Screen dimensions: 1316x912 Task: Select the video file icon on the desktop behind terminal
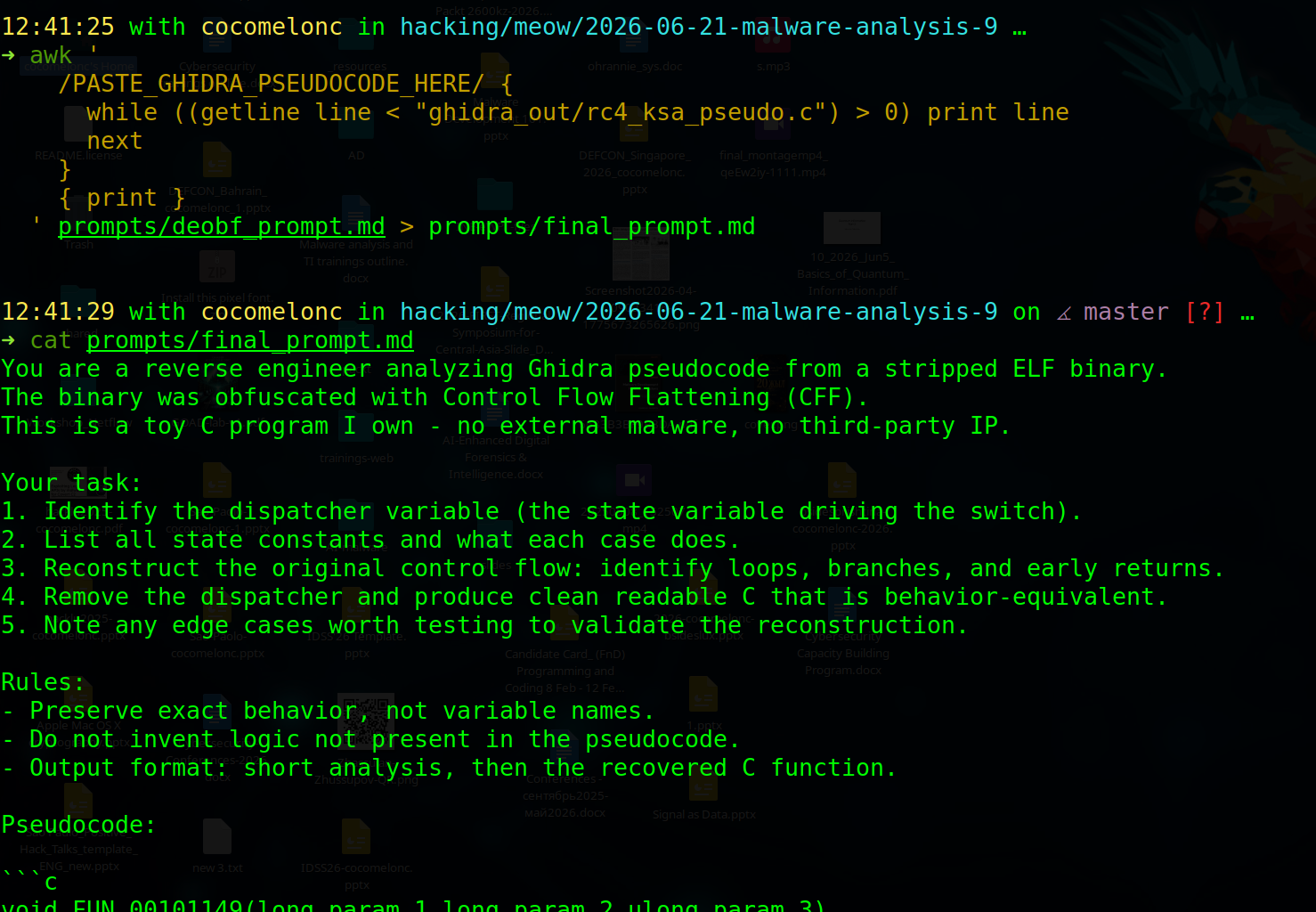[634, 480]
